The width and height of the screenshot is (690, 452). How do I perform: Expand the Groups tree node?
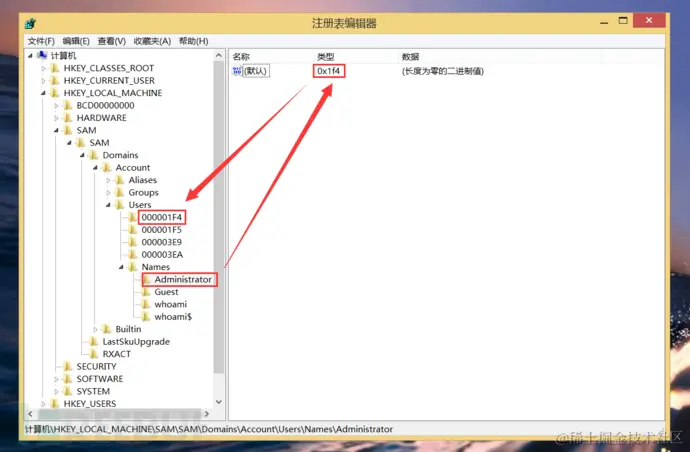pyautogui.click(x=108, y=193)
